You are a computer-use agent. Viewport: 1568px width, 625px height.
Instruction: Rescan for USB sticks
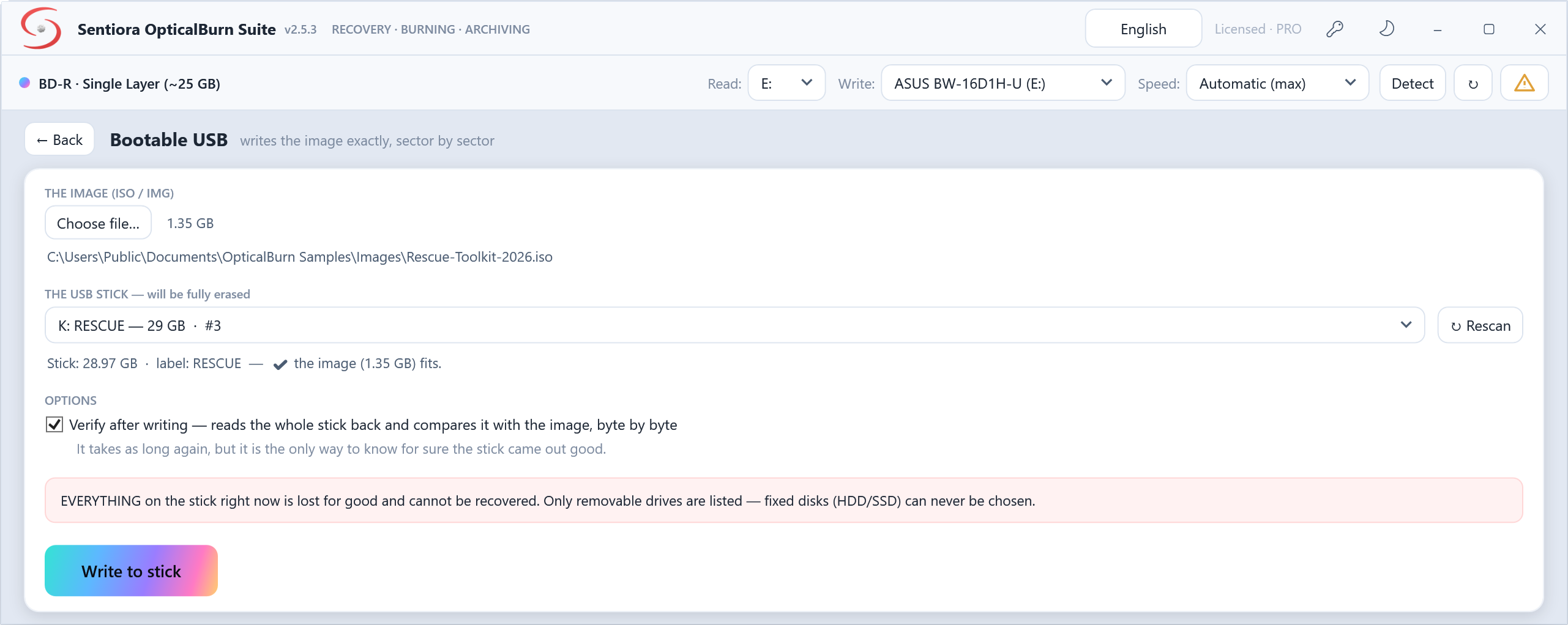tap(1480, 325)
